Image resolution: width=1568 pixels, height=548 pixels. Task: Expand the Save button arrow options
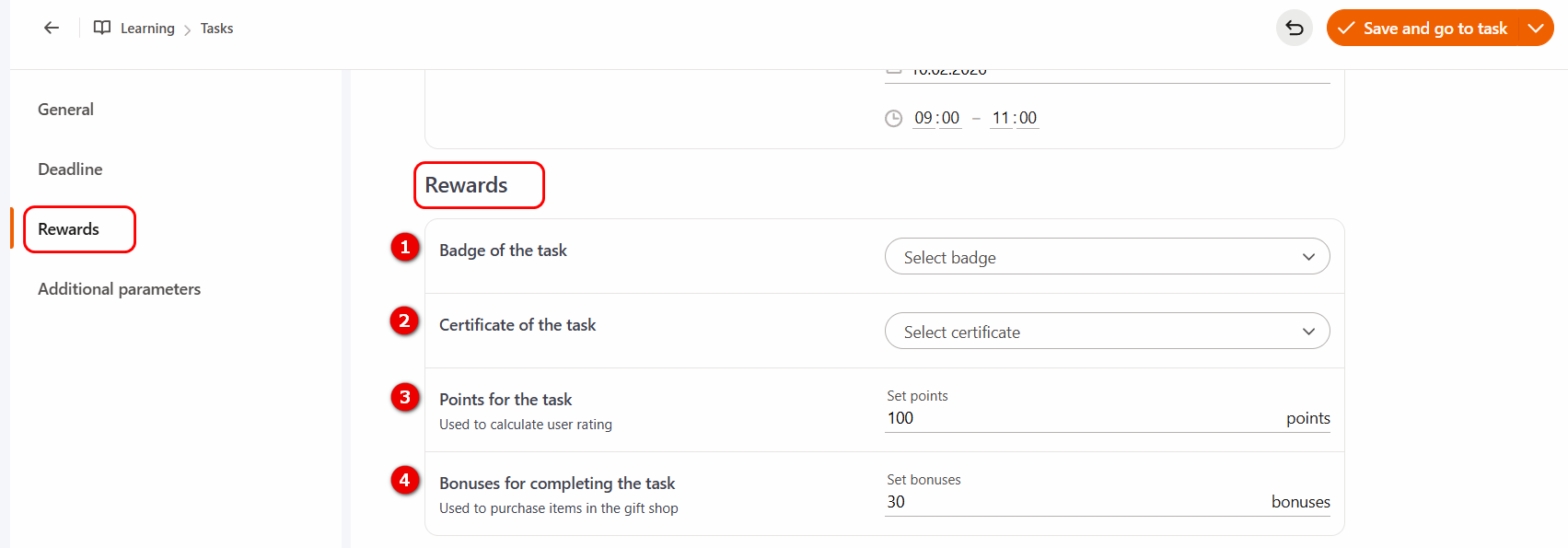[1536, 28]
